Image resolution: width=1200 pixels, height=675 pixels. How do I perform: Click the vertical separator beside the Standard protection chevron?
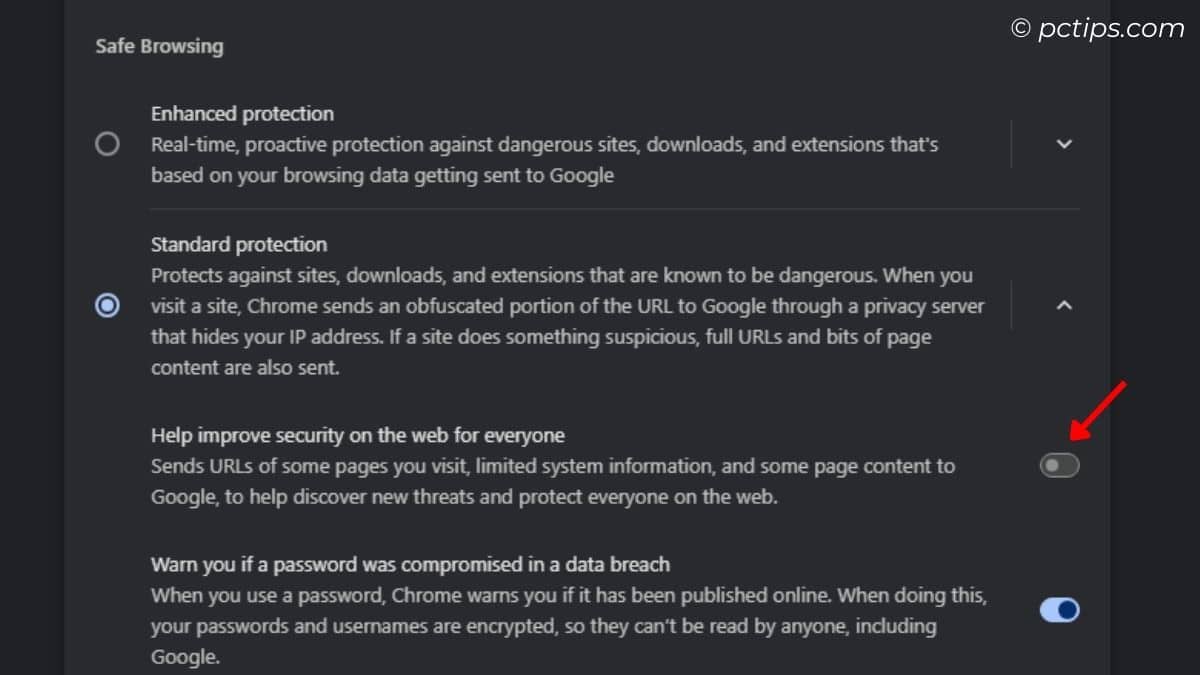point(1011,305)
